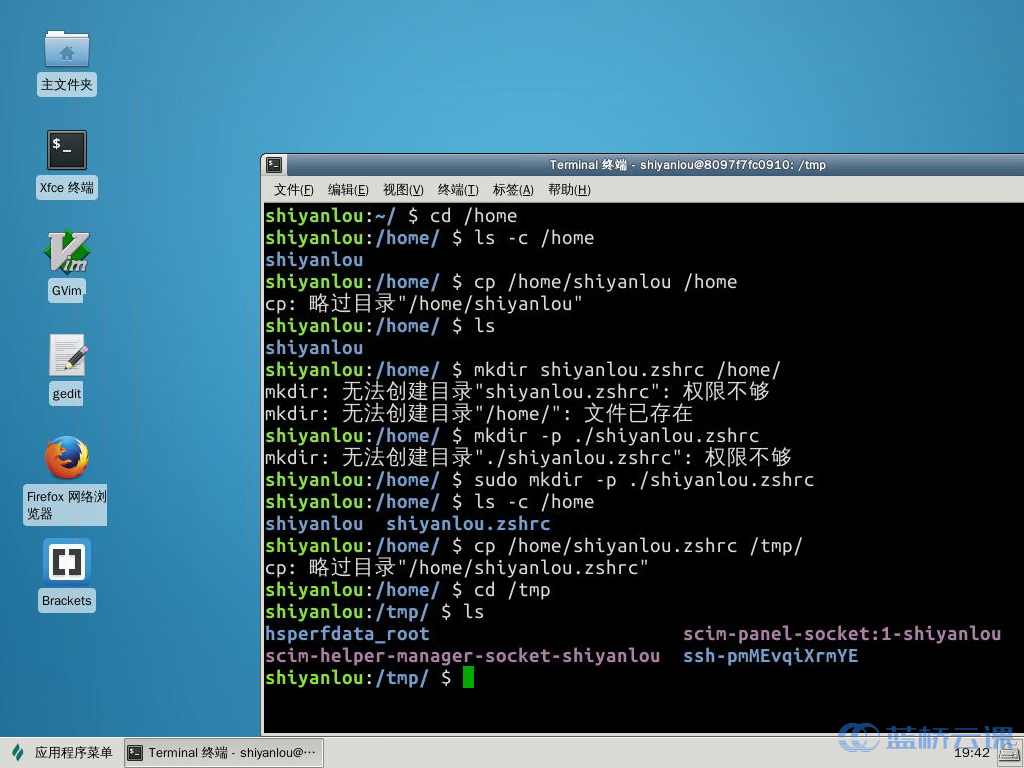
Task: Launch the Xfce 终端 desktop icon
Action: (66, 150)
